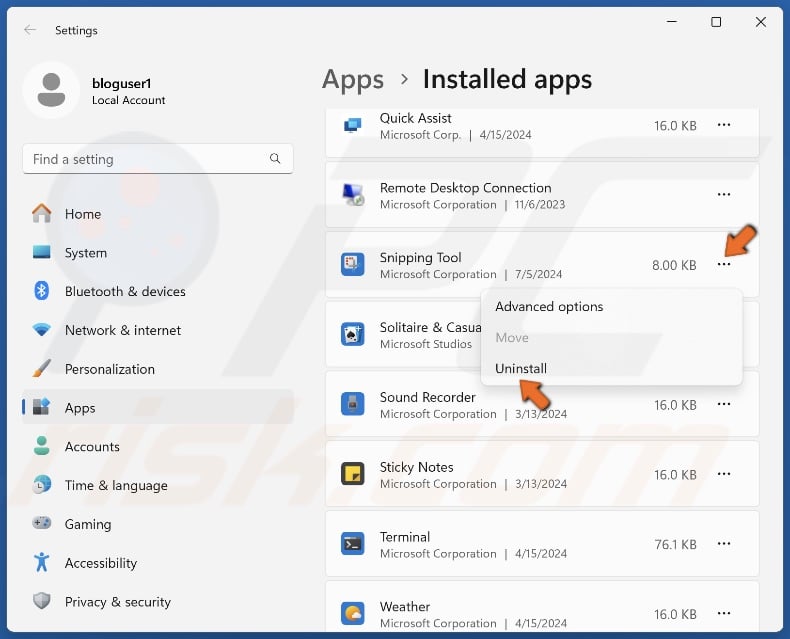Click the bloguser1 profile avatar

(51, 91)
